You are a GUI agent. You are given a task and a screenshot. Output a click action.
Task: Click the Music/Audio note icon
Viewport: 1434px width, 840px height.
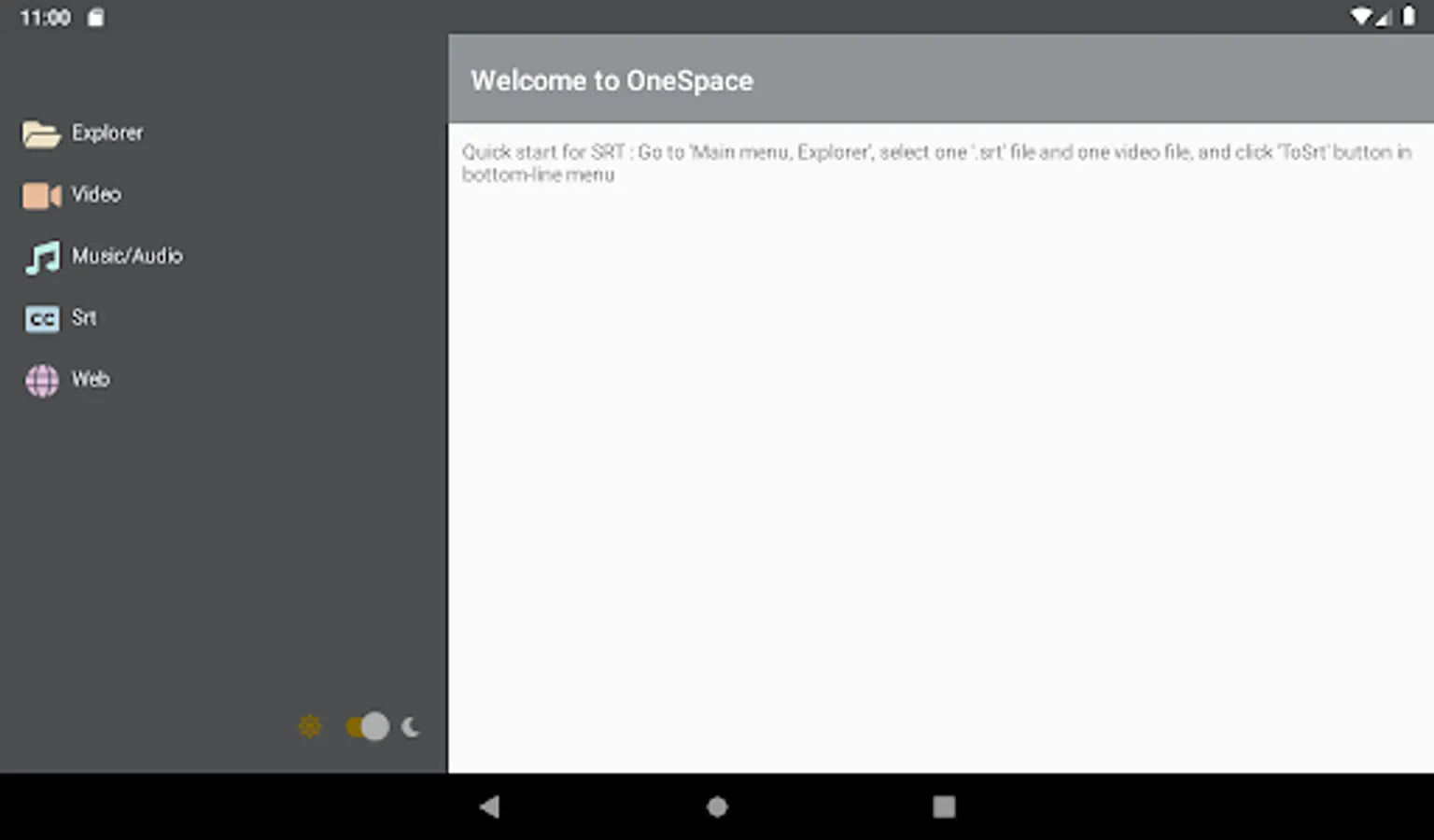click(41, 257)
